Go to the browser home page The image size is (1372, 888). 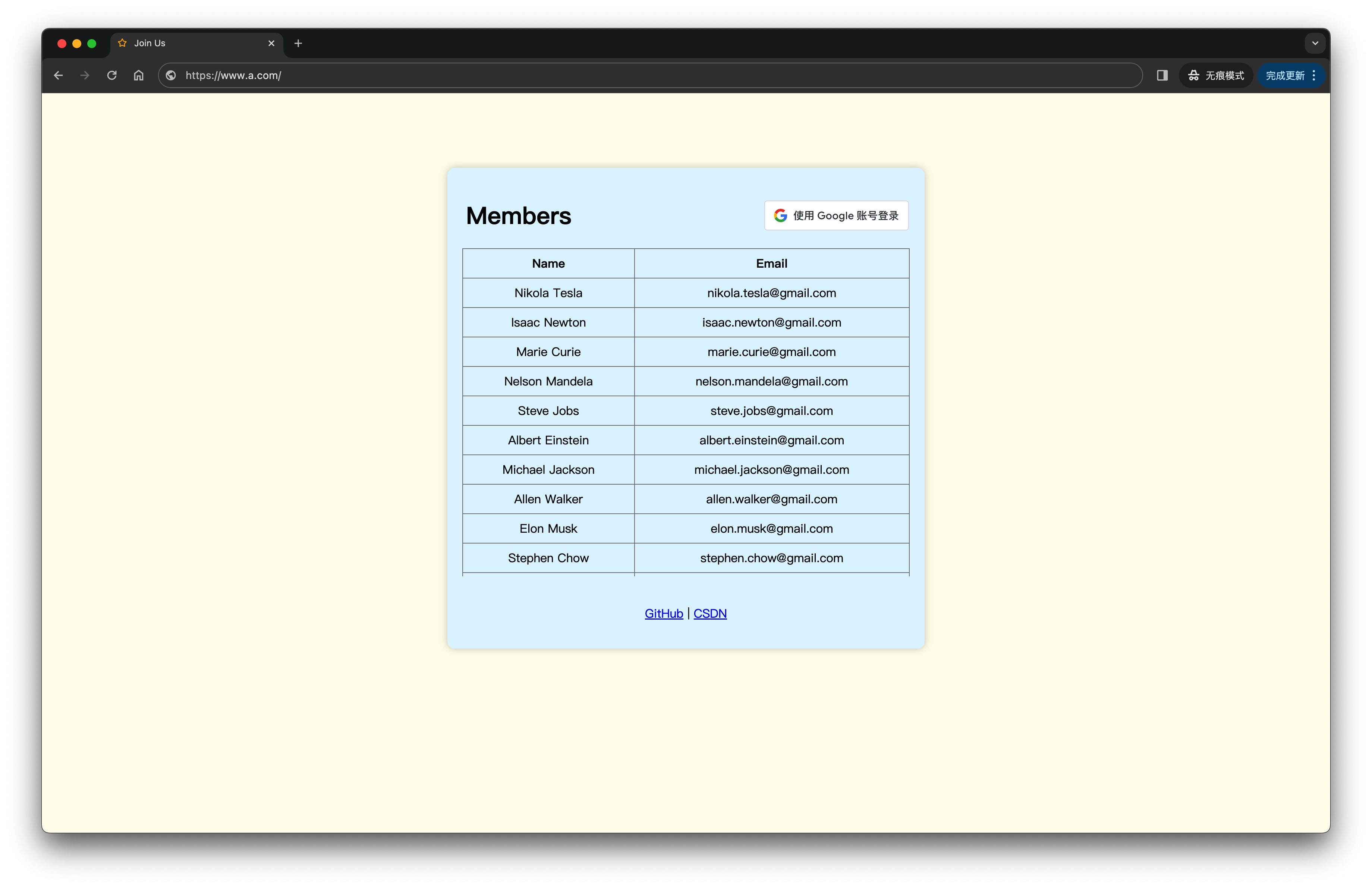(138, 75)
